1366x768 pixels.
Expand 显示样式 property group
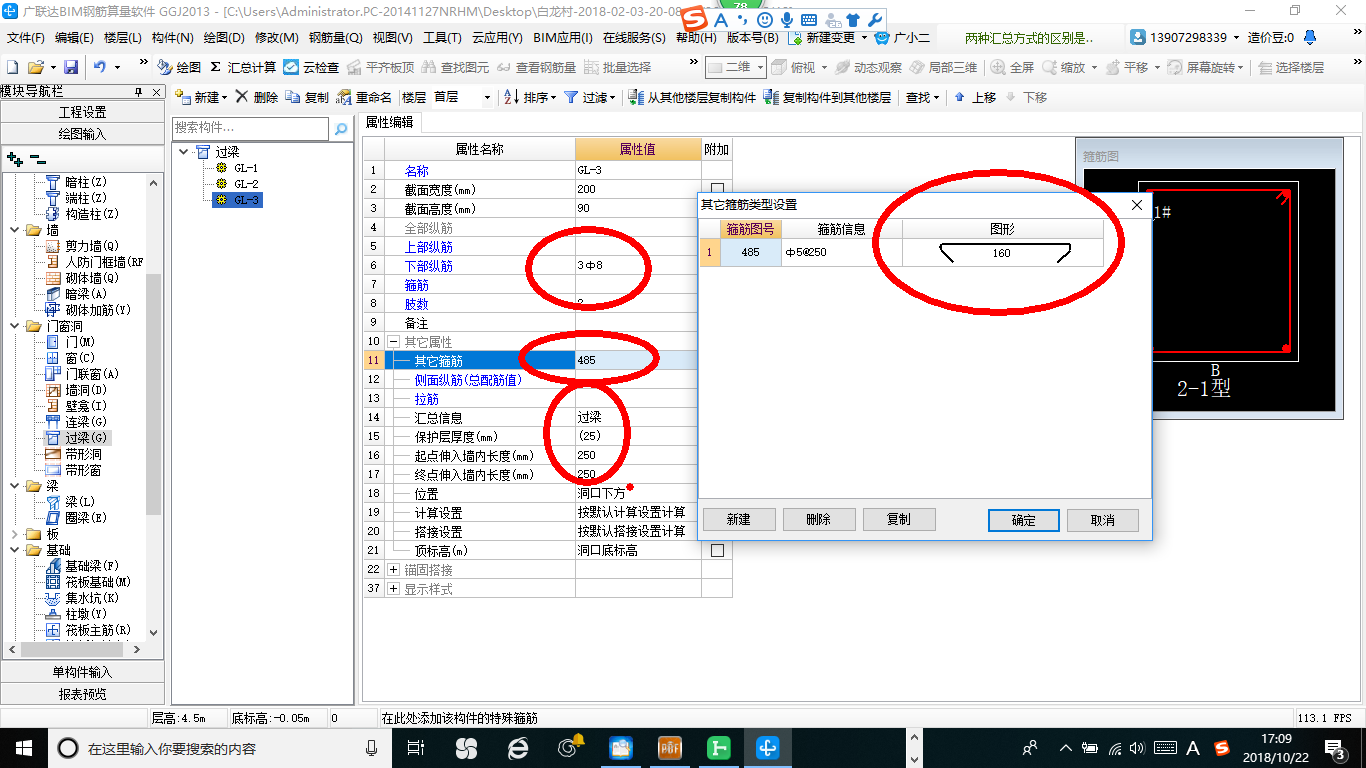click(x=393, y=589)
